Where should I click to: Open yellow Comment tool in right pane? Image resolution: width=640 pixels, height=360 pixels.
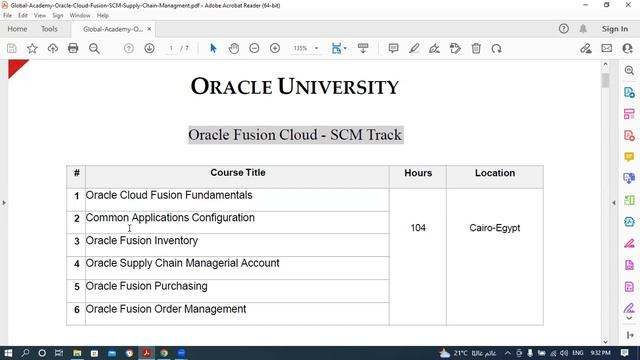coord(629,157)
